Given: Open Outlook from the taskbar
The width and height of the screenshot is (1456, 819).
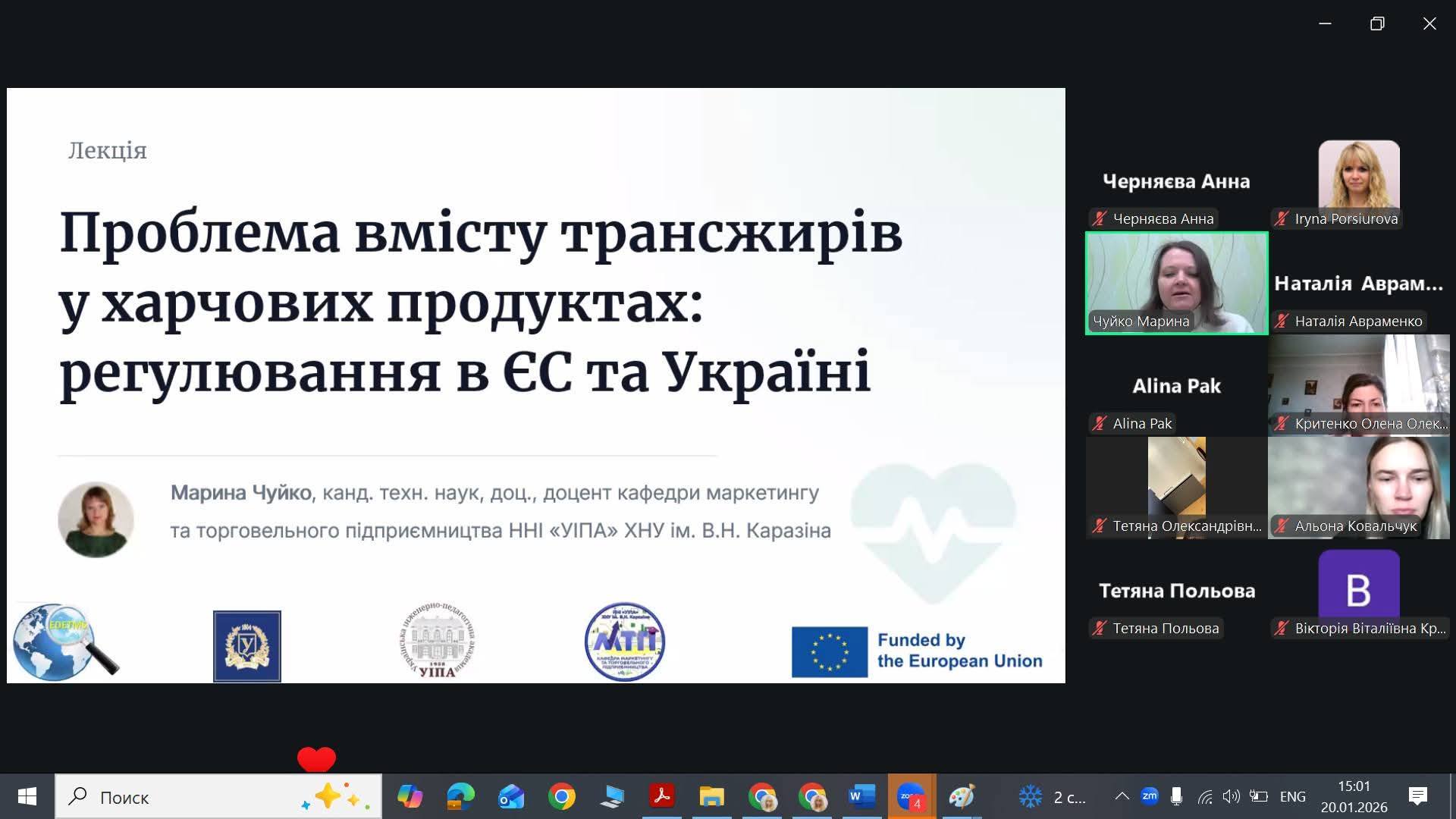Looking at the screenshot, I should tap(510, 797).
